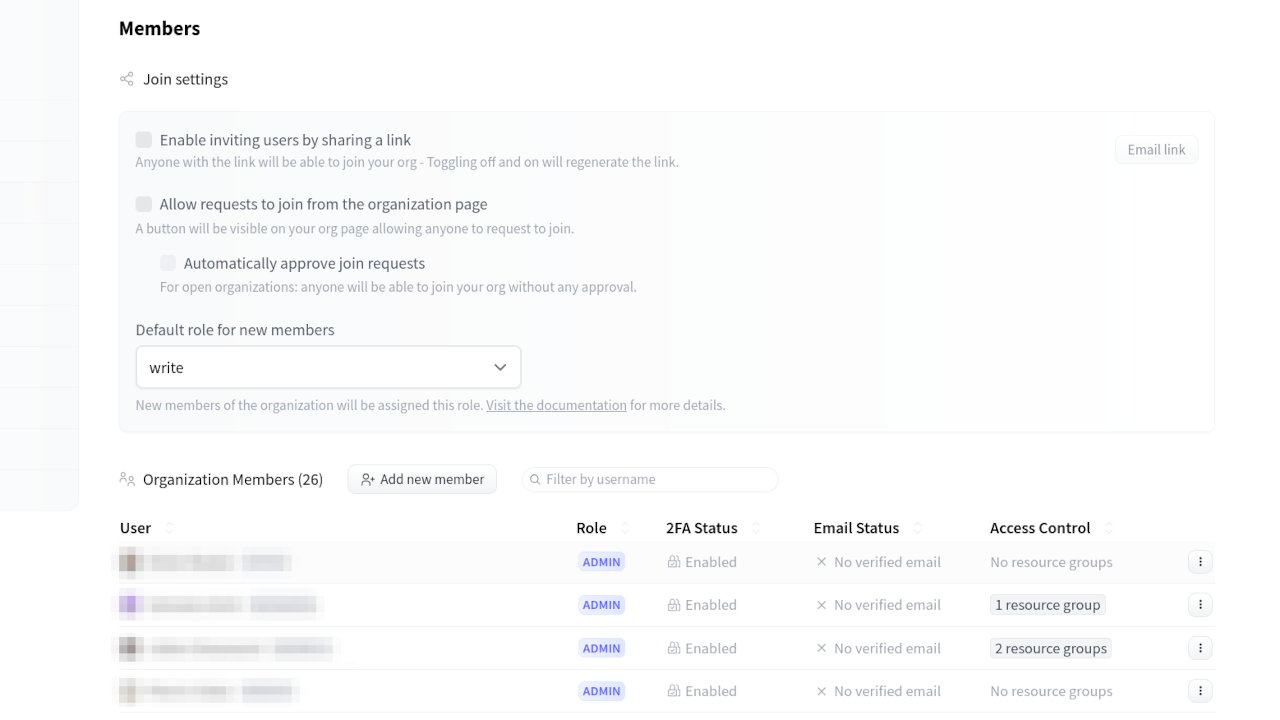Enable inviting users by sharing a link
The height and width of the screenshot is (720, 1280).
coord(144,140)
